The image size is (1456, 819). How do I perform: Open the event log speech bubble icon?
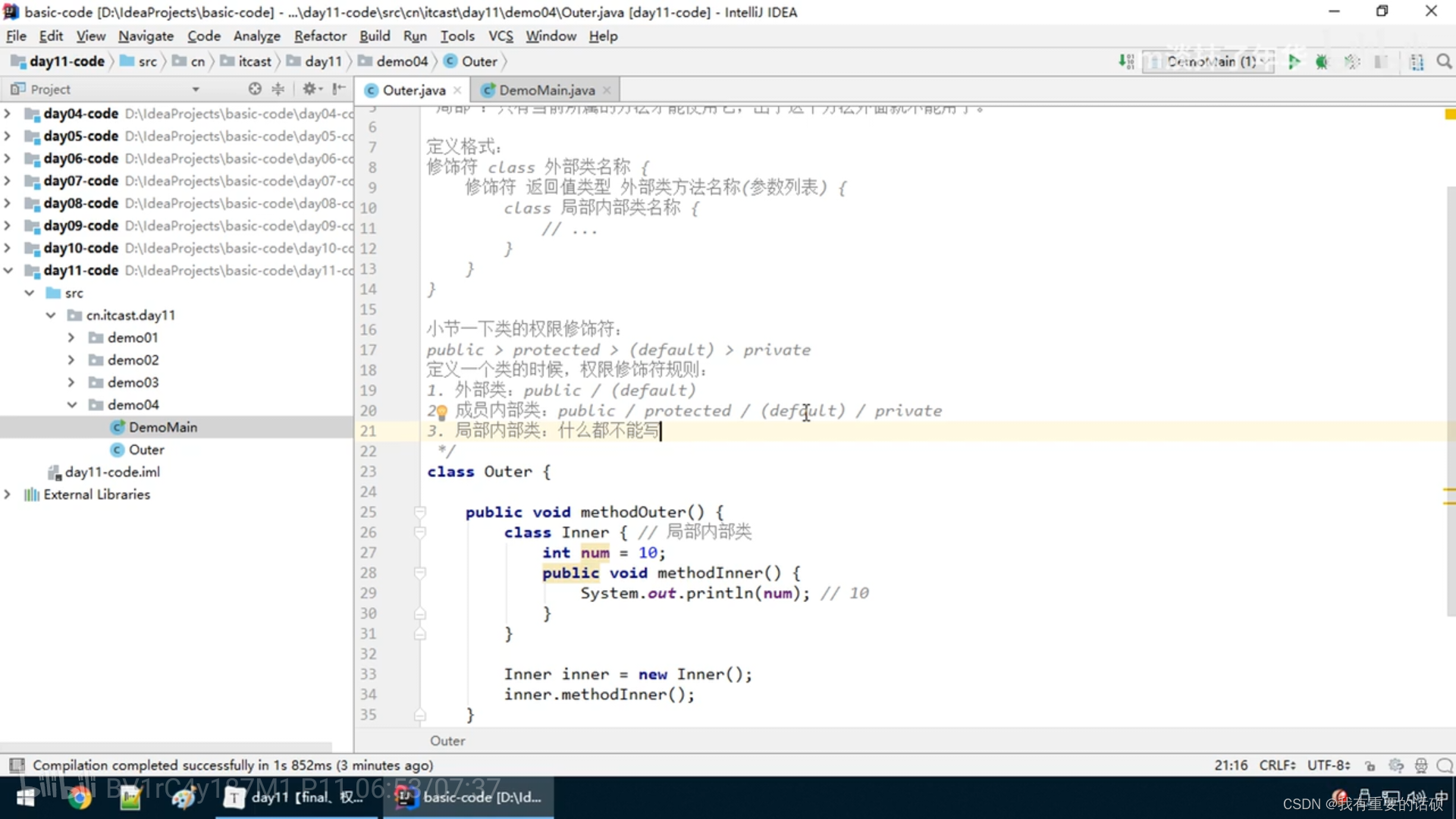(1445, 765)
